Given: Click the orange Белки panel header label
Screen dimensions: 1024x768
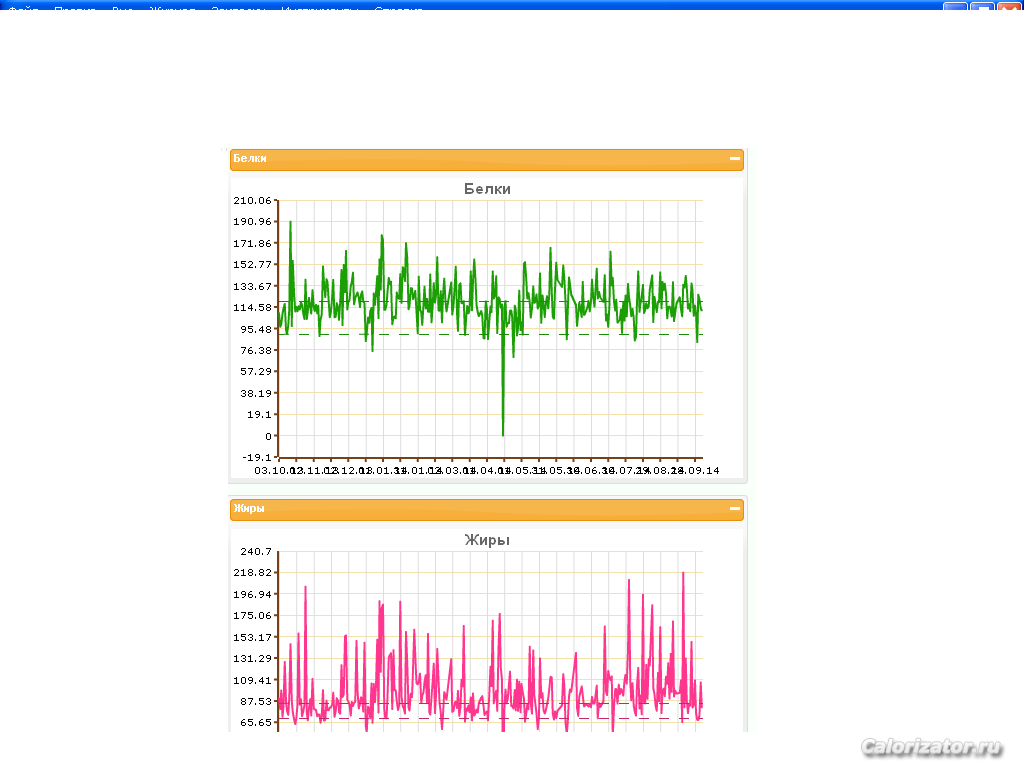Looking at the screenshot, I should [x=250, y=159].
